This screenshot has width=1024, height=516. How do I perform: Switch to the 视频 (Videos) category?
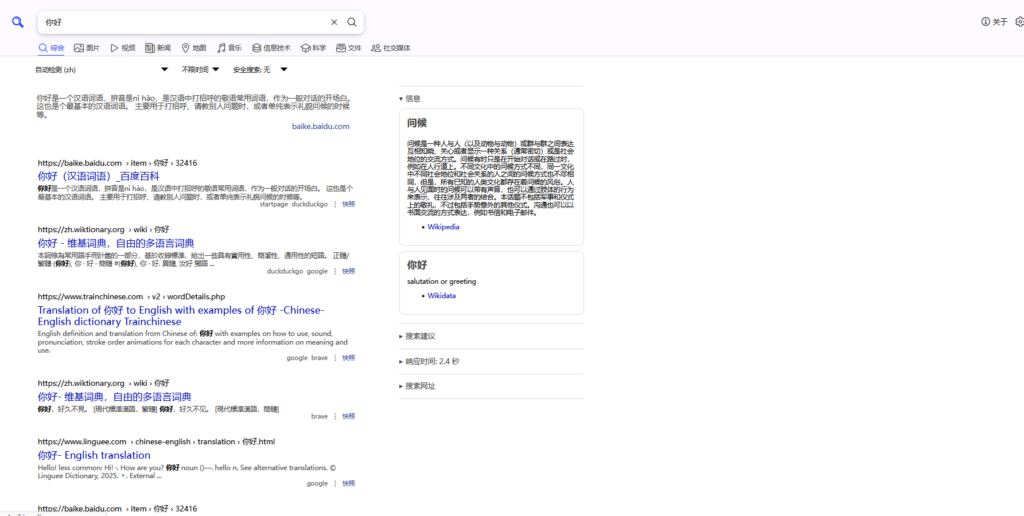click(x=122, y=48)
